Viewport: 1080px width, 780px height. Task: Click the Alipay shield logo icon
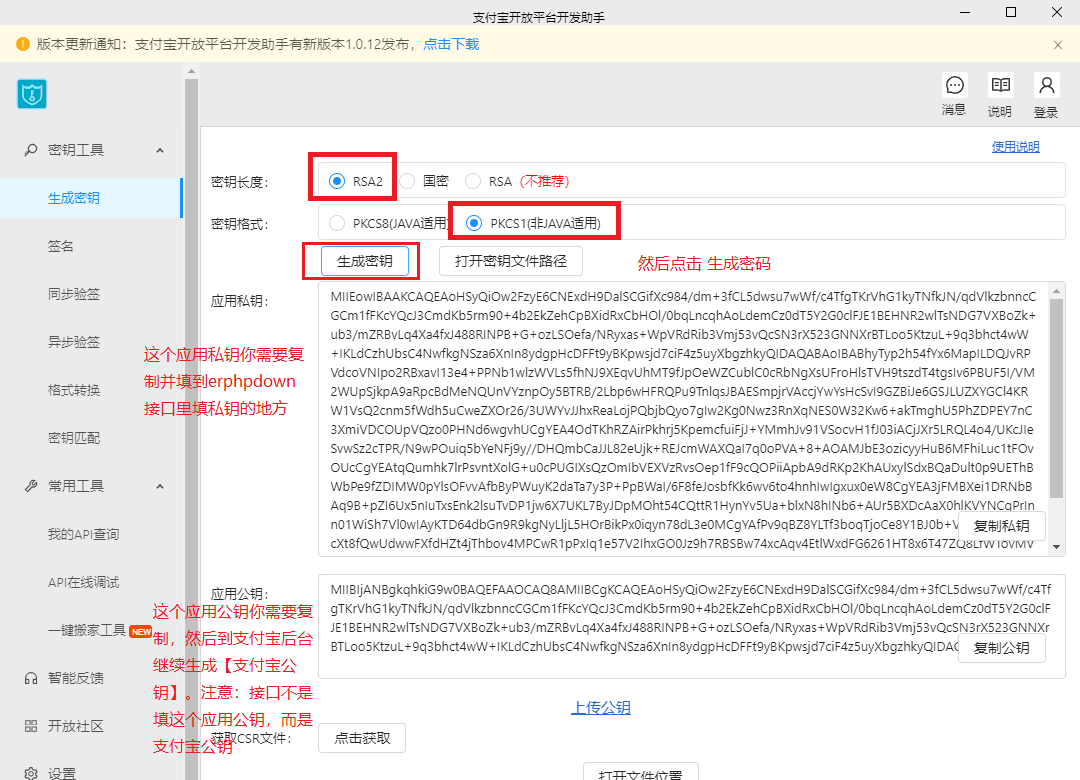coord(32,94)
